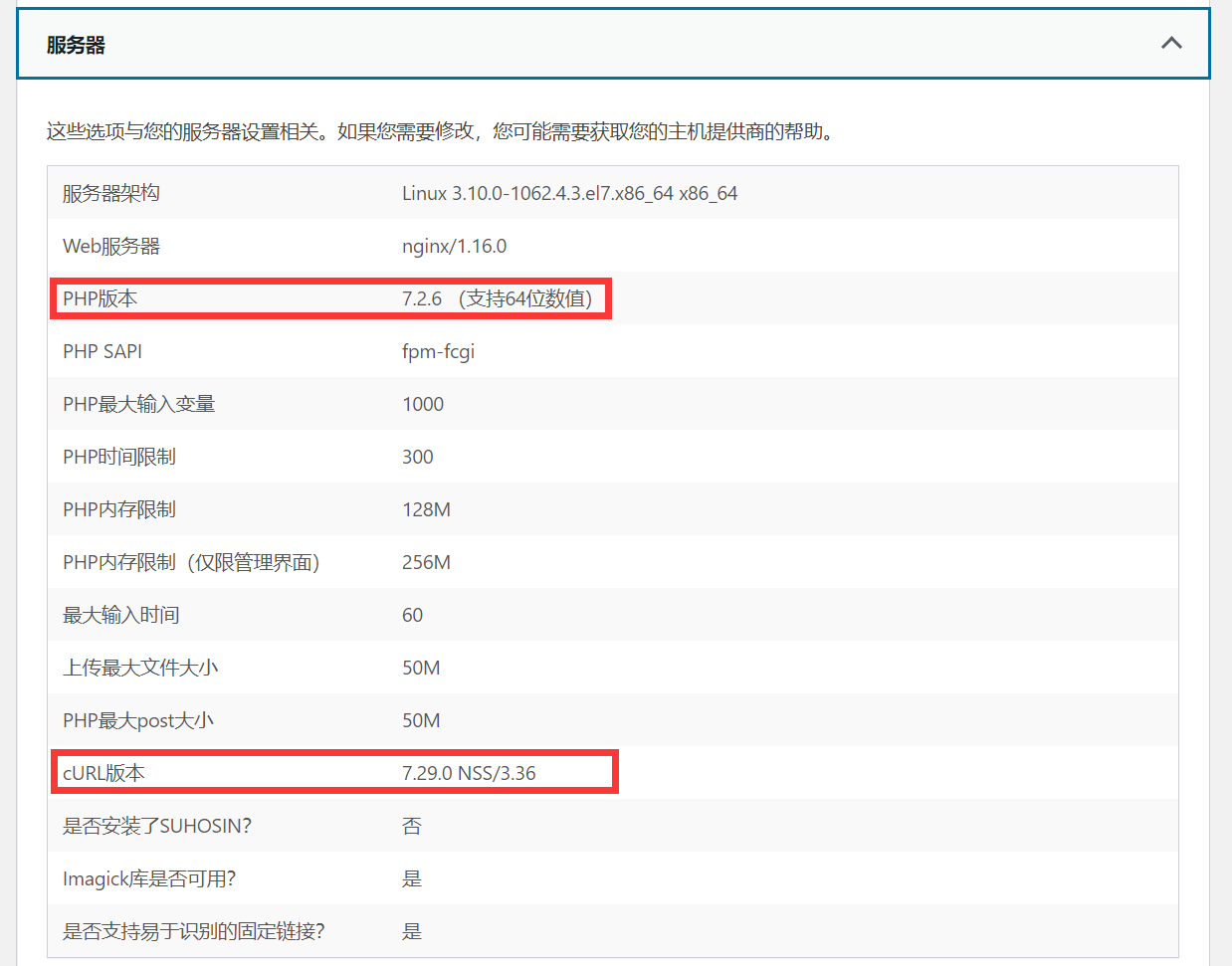
Task: Click the Linux 3.10.0 architecture value
Action: 569,193
